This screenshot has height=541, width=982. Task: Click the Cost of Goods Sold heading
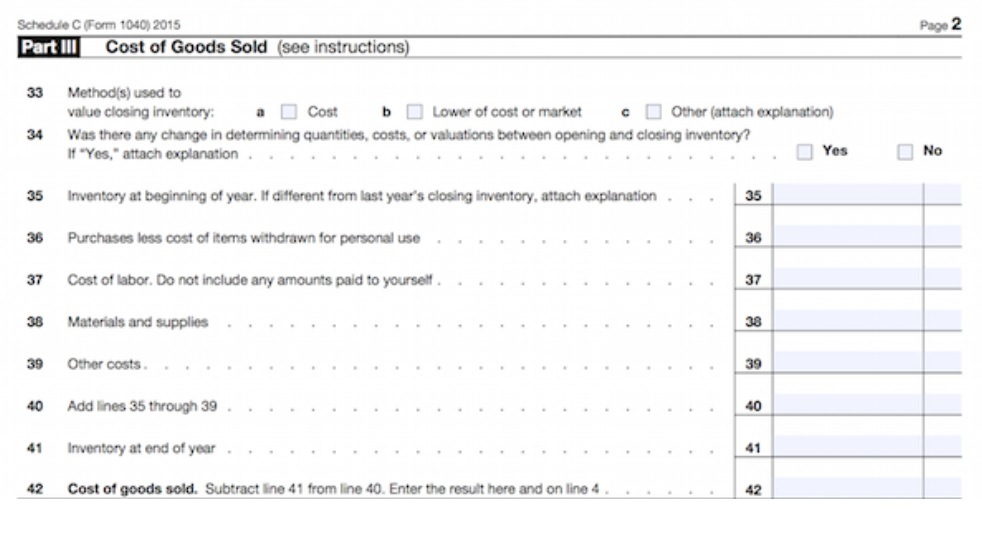pos(186,47)
